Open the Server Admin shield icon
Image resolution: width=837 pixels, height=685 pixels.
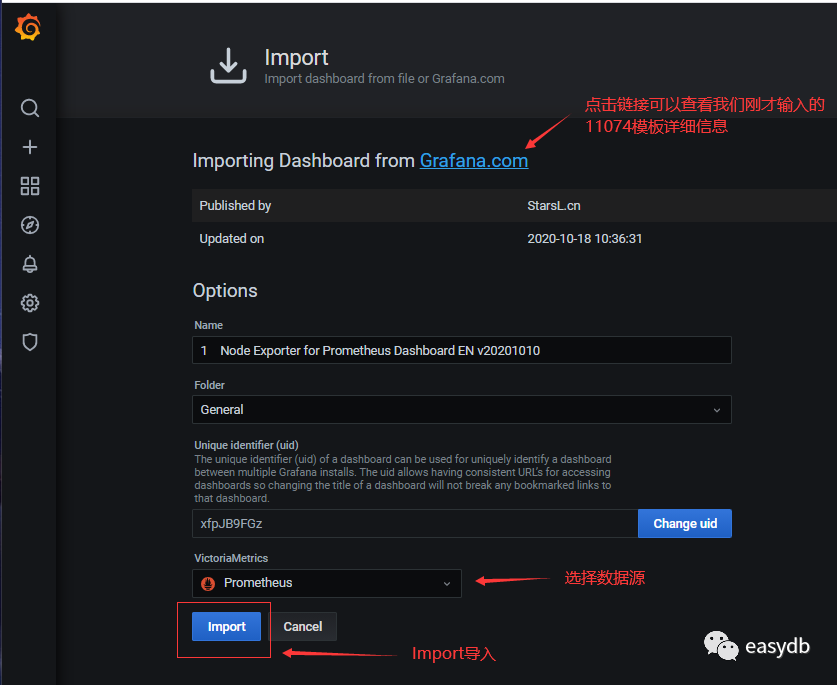click(30, 342)
